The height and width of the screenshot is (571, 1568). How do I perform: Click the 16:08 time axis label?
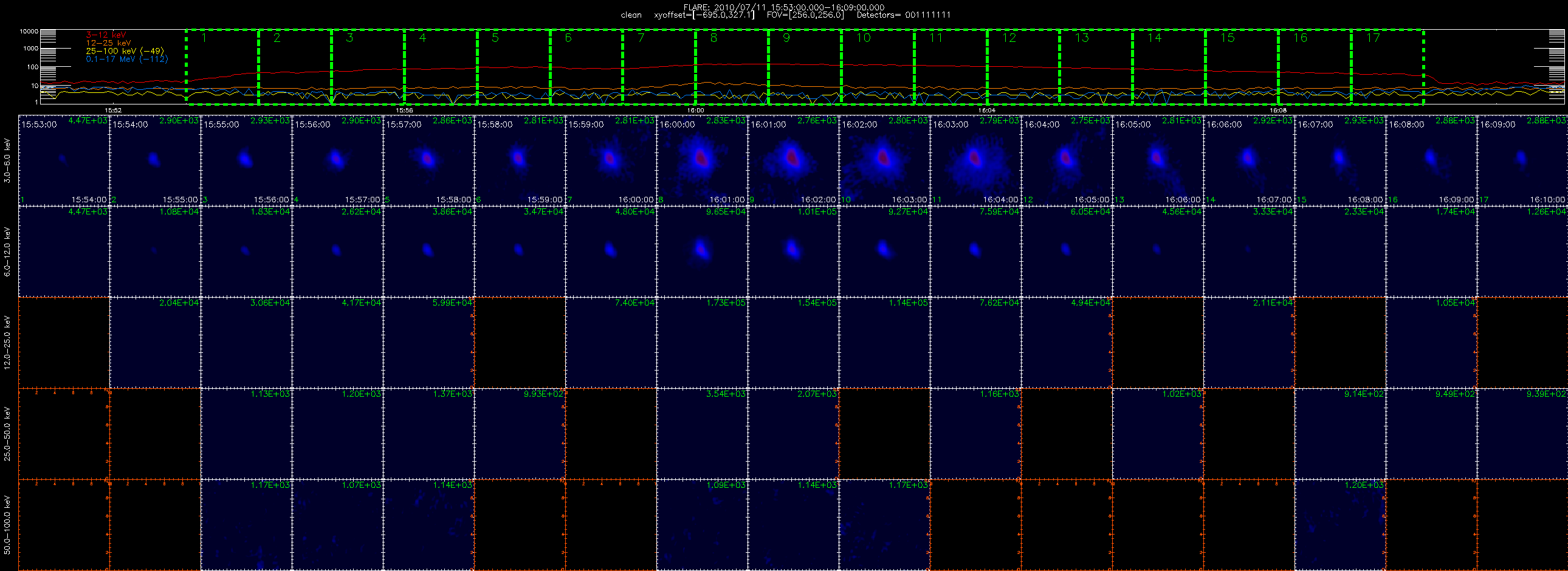click(x=1278, y=110)
